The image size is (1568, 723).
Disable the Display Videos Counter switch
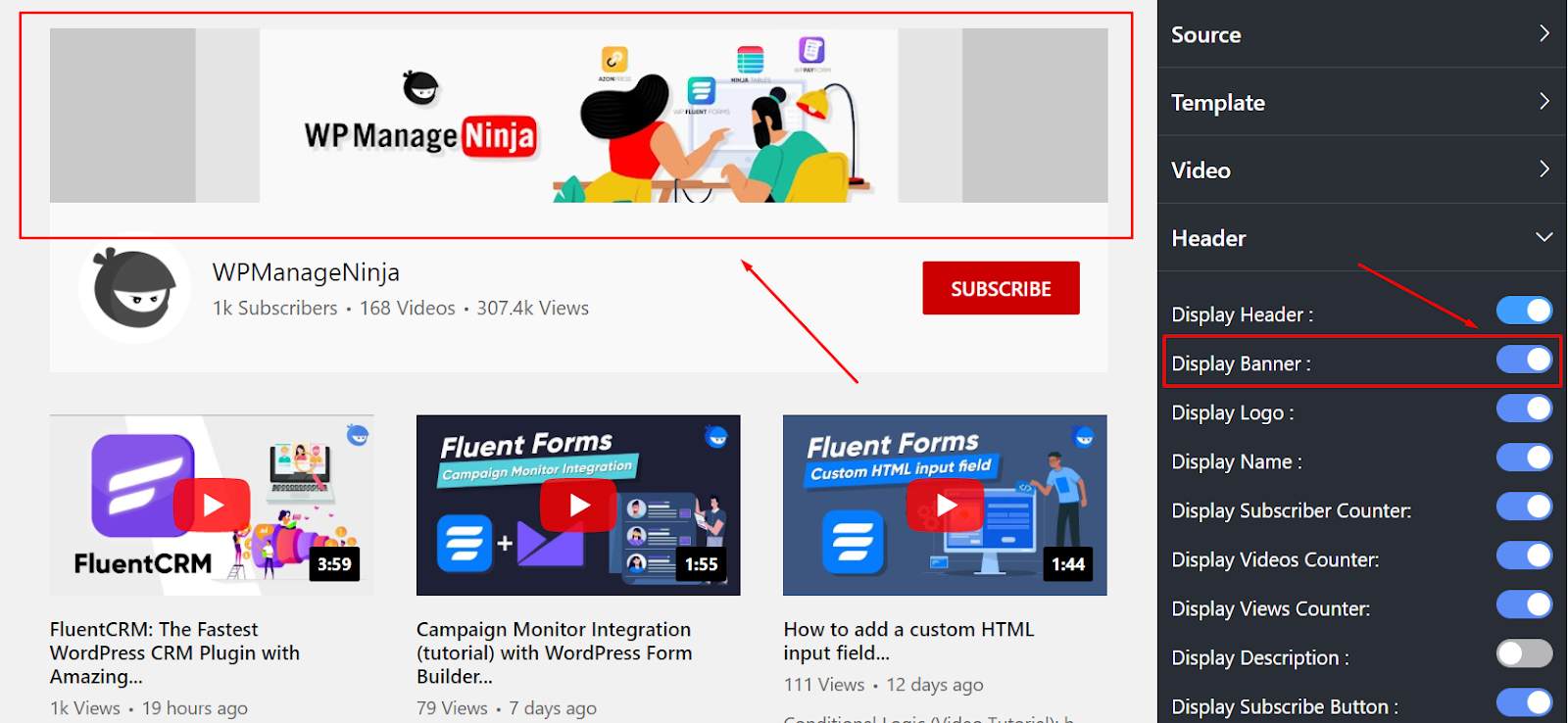[x=1525, y=555]
